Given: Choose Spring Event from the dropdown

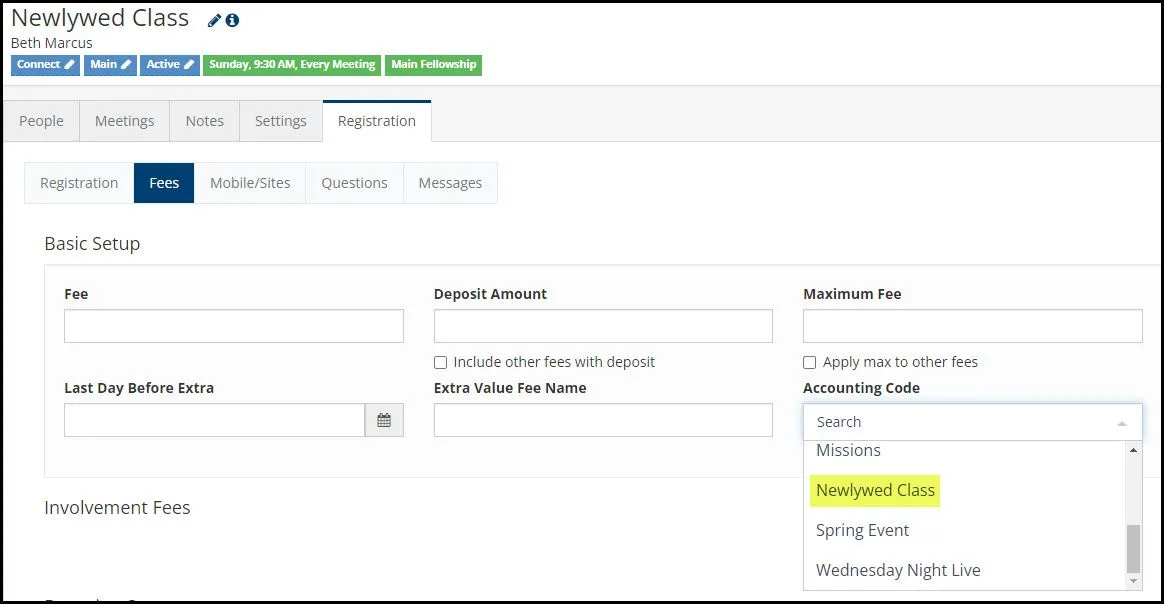Looking at the screenshot, I should [862, 530].
